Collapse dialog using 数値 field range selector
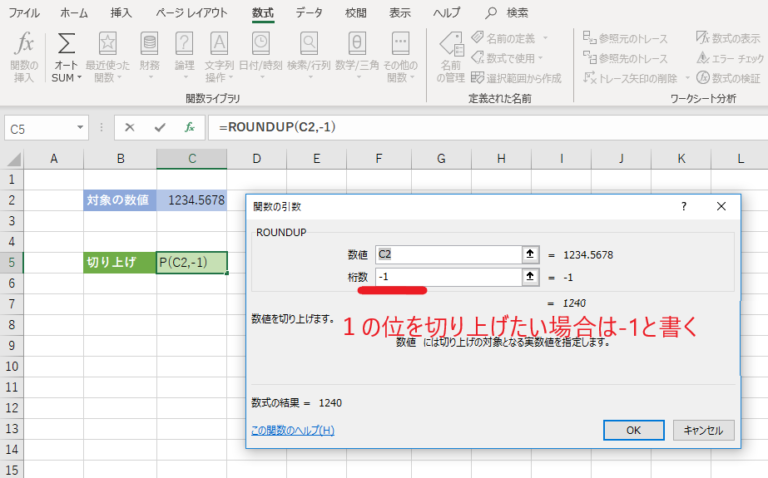This screenshot has height=478, width=768. [531, 254]
